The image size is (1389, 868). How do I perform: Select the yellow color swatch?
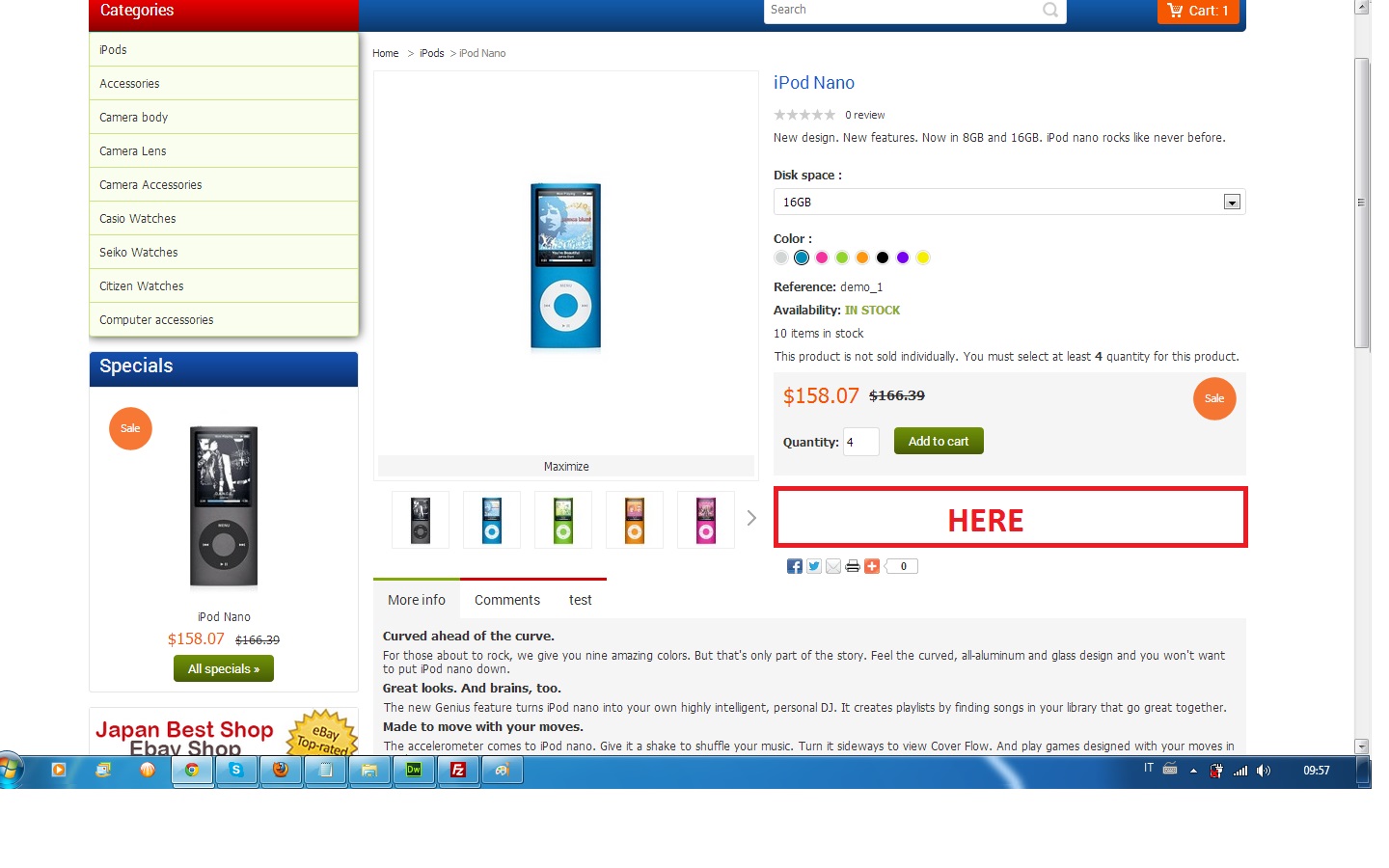[x=923, y=258]
